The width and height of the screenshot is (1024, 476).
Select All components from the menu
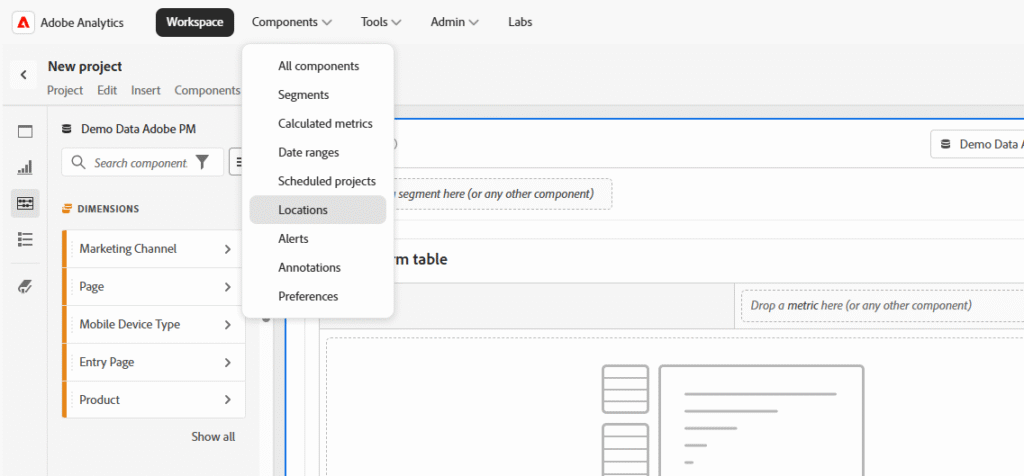(x=318, y=66)
